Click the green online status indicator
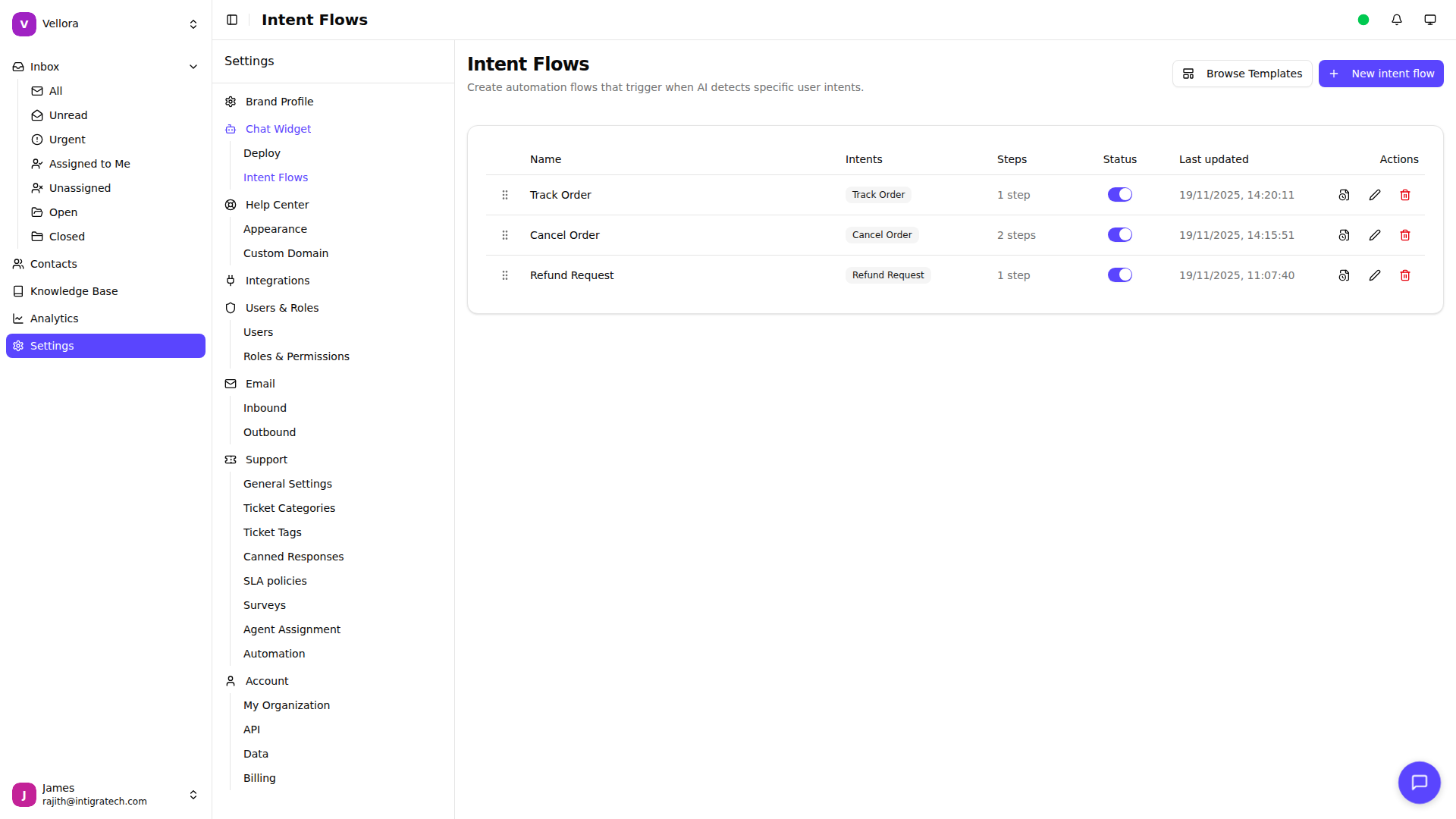 pyautogui.click(x=1363, y=20)
